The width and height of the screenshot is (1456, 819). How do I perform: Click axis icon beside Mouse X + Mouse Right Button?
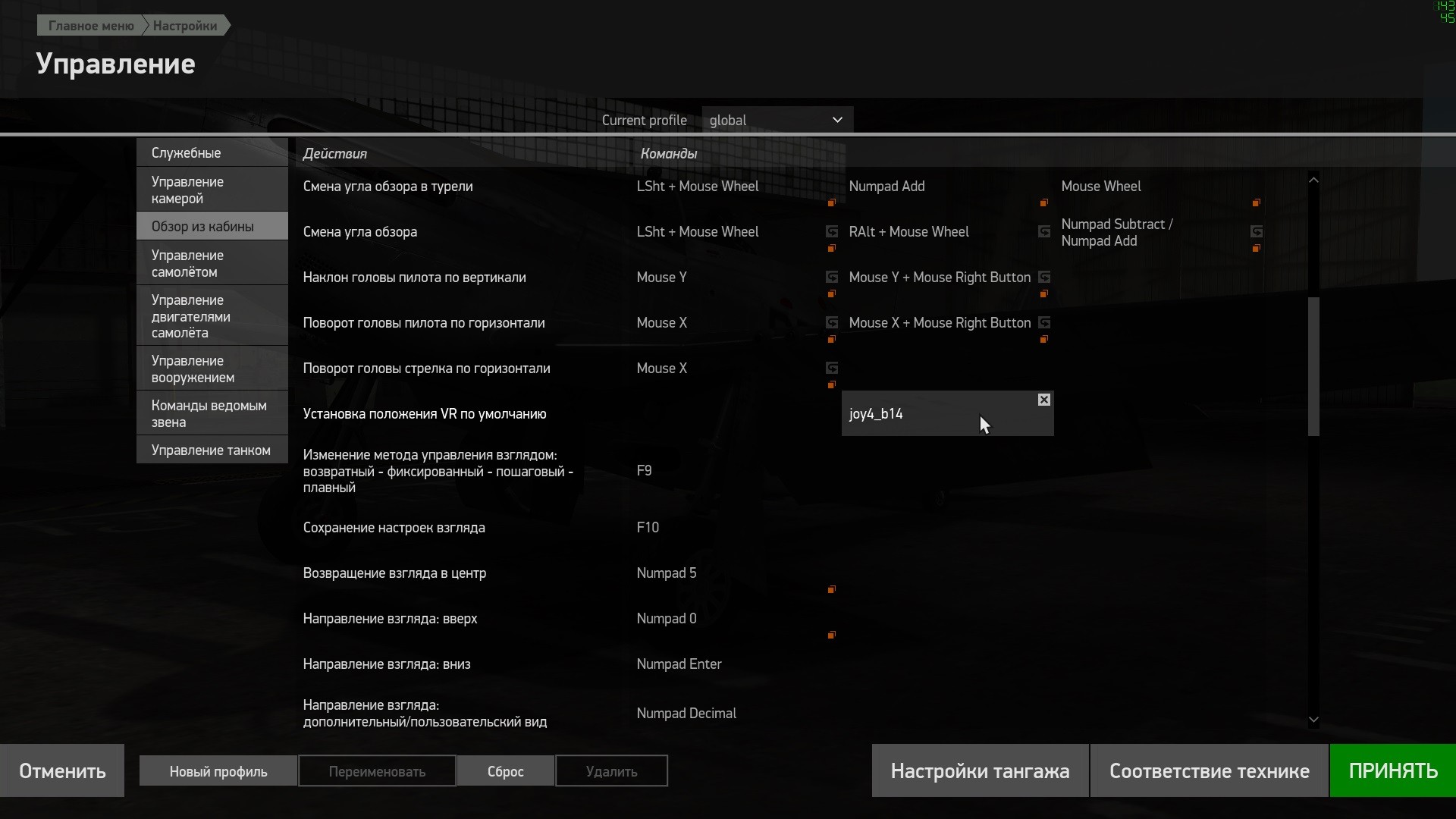1044,322
